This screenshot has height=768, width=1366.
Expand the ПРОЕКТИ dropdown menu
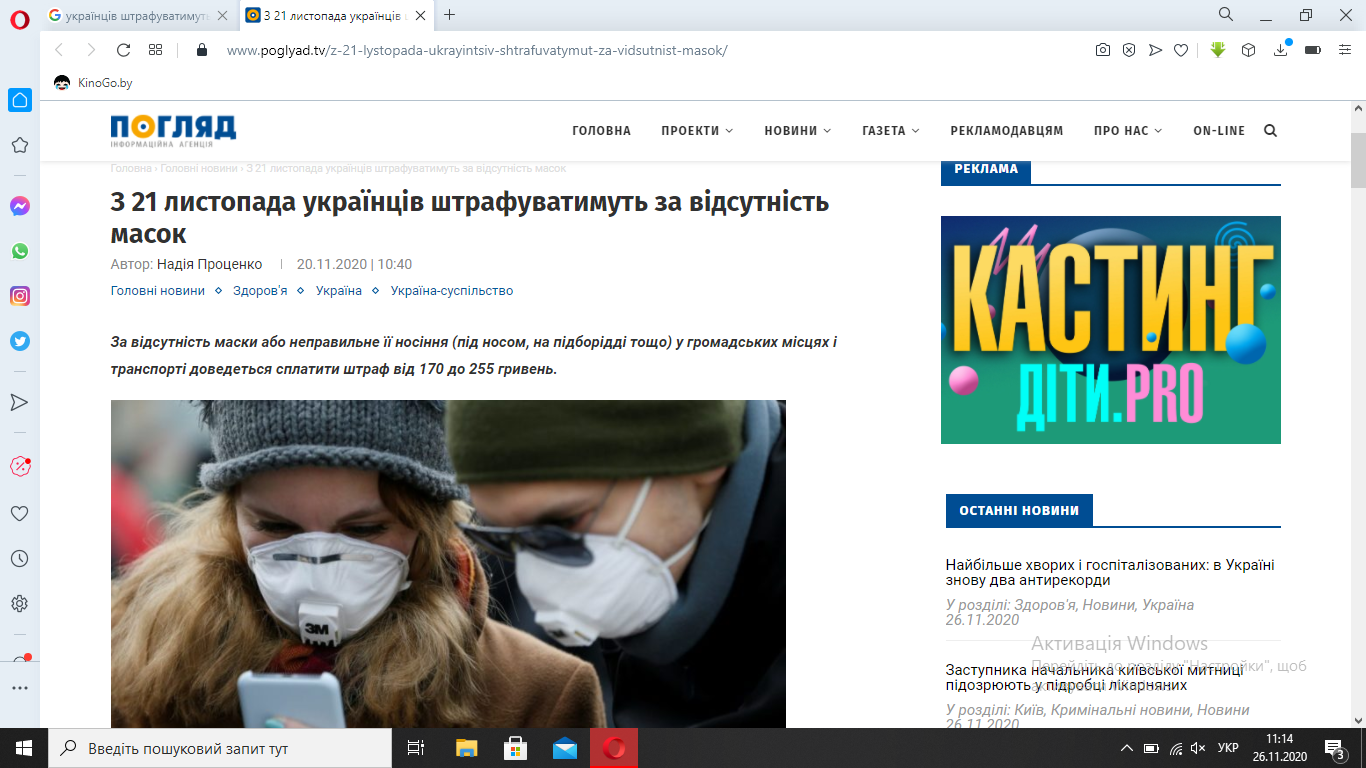tap(697, 131)
